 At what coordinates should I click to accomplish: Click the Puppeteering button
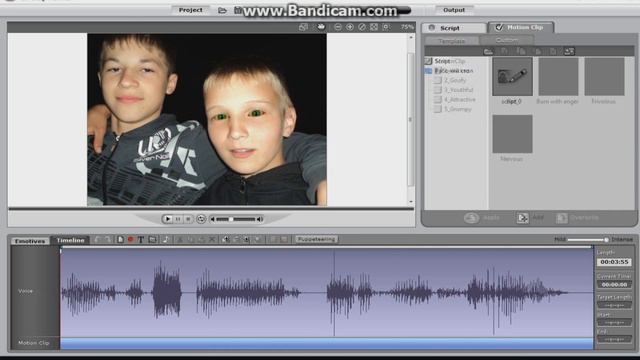point(316,239)
